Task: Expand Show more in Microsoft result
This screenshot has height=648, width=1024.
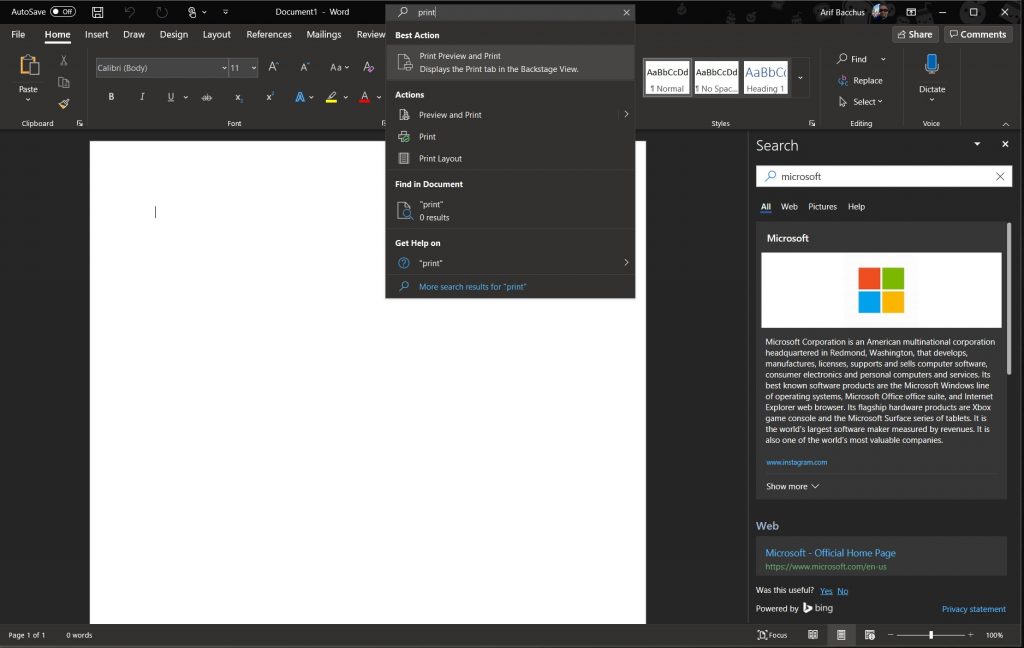Action: 792,486
